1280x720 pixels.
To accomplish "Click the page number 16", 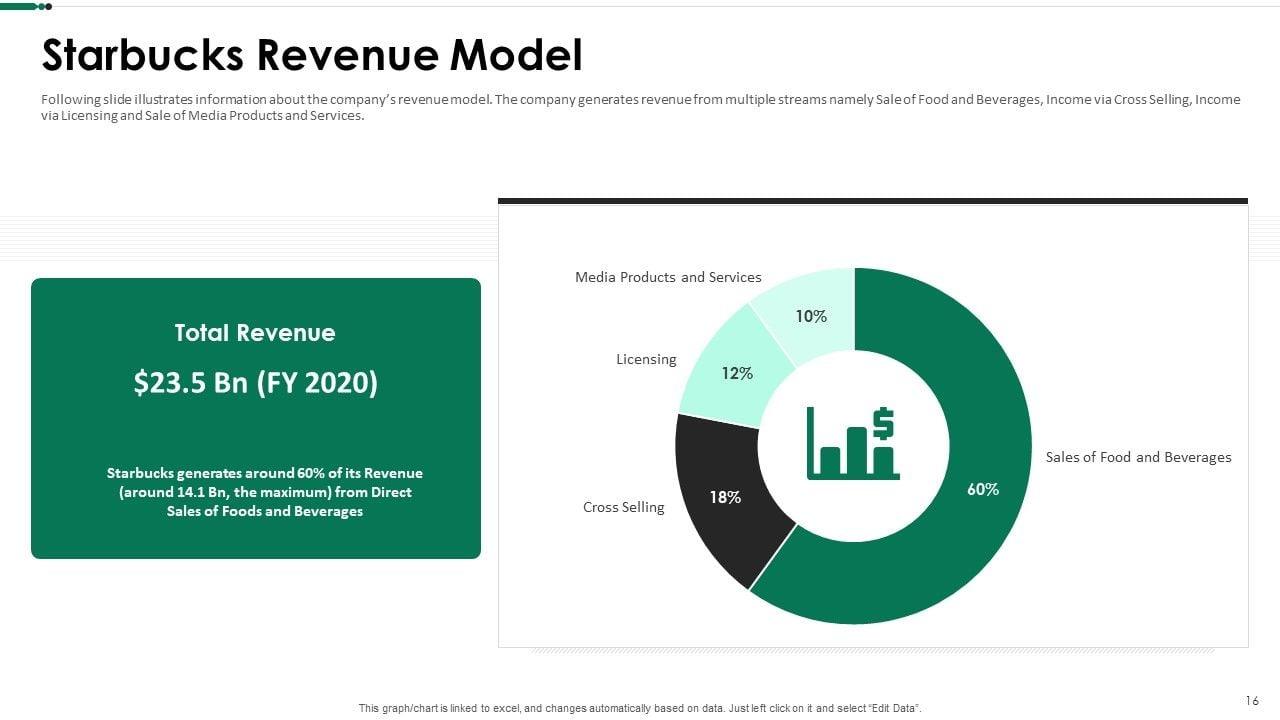I will [x=1252, y=700].
